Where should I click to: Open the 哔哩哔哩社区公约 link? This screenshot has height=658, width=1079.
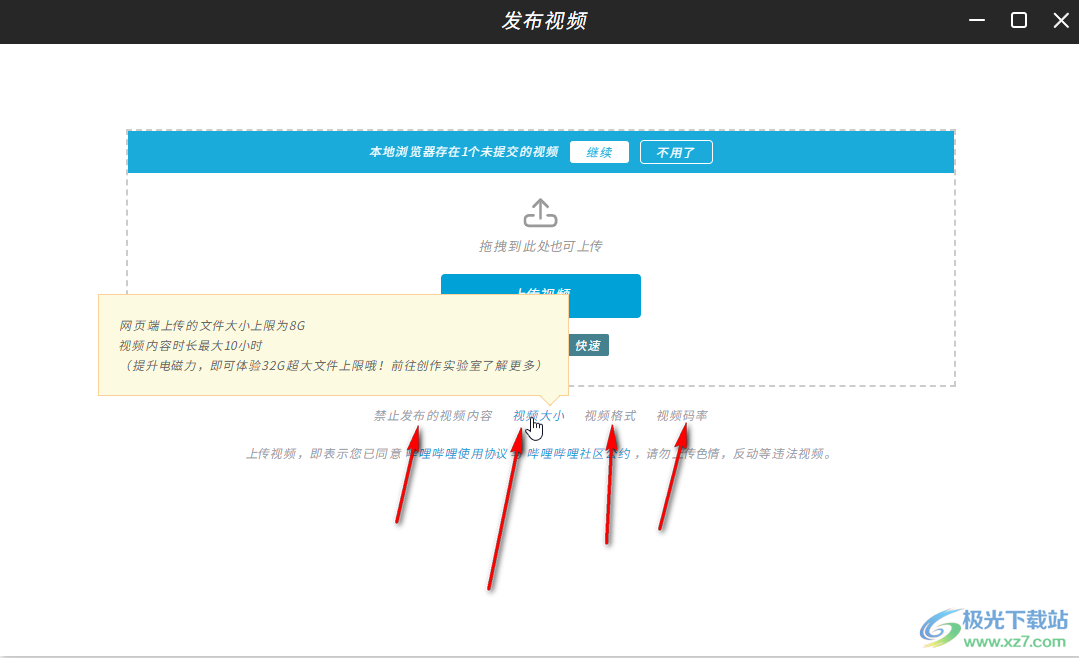579,454
